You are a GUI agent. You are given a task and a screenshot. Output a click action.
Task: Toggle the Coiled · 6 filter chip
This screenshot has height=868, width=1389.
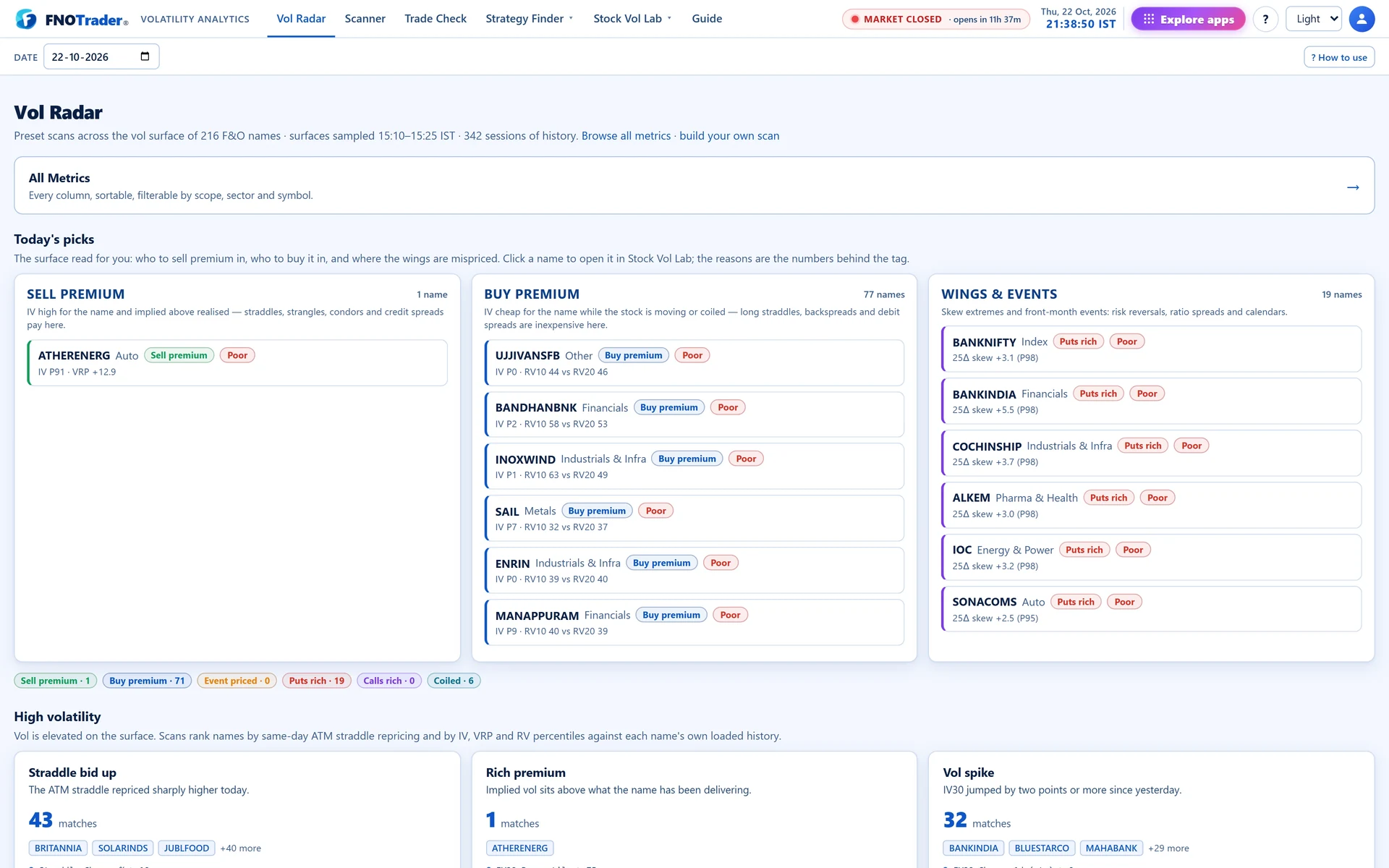(454, 681)
